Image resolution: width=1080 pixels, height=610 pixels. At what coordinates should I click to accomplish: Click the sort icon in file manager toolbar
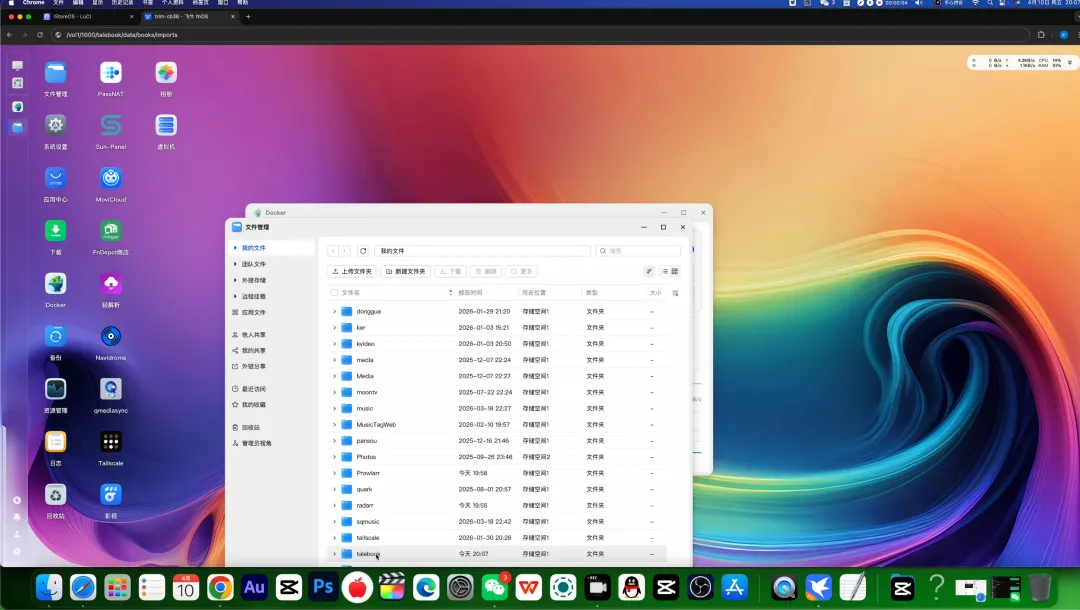pos(649,271)
